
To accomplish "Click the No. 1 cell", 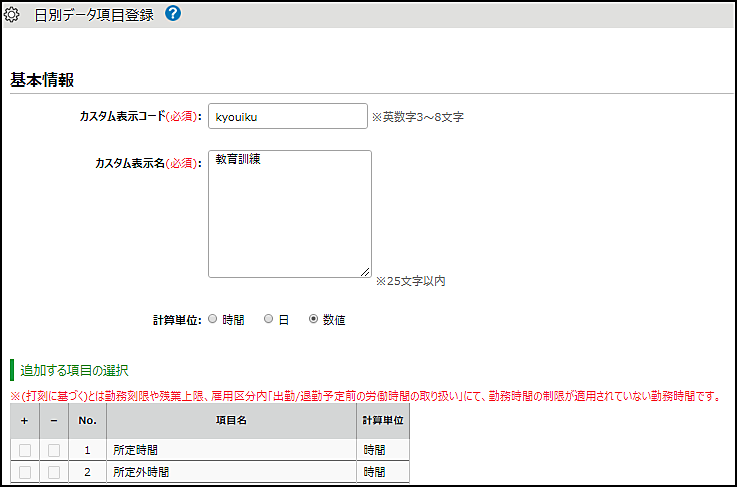I will coord(87,450).
